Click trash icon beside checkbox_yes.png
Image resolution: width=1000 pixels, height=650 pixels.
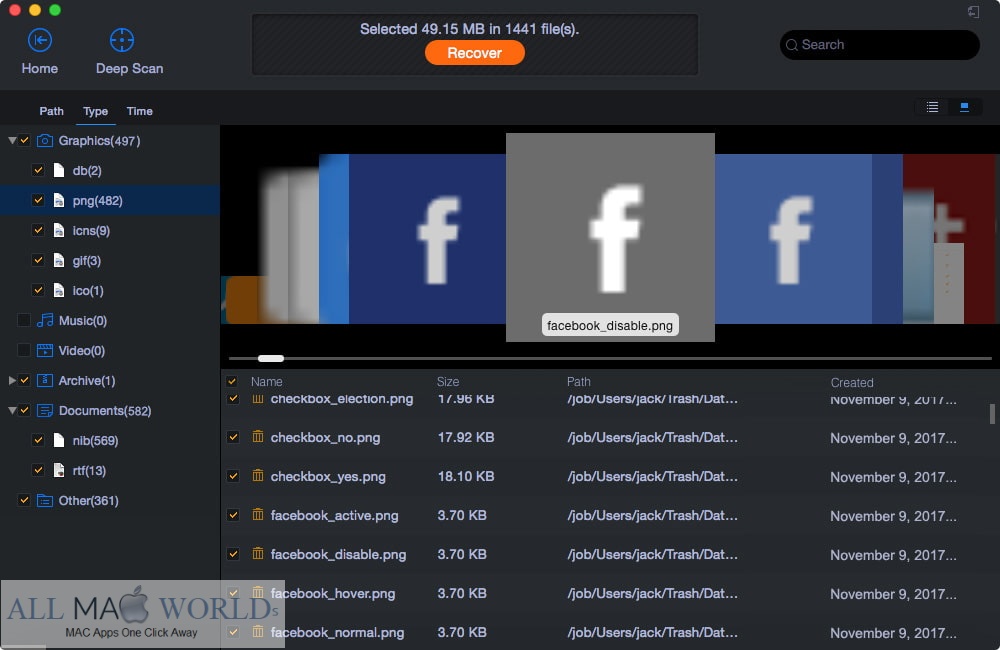pos(258,476)
